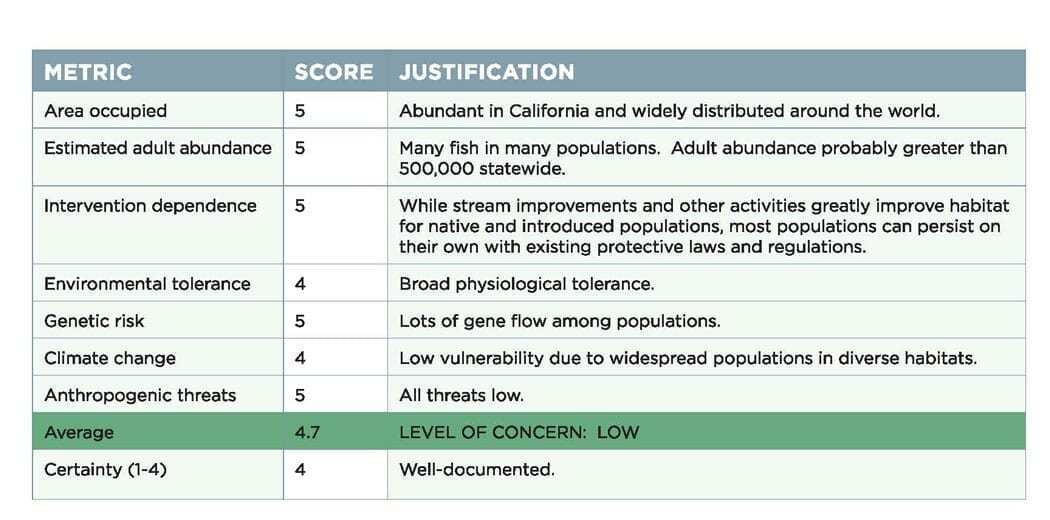This screenshot has width=1050, height=520.
Task: Click the Average row label
Action: coord(79,432)
